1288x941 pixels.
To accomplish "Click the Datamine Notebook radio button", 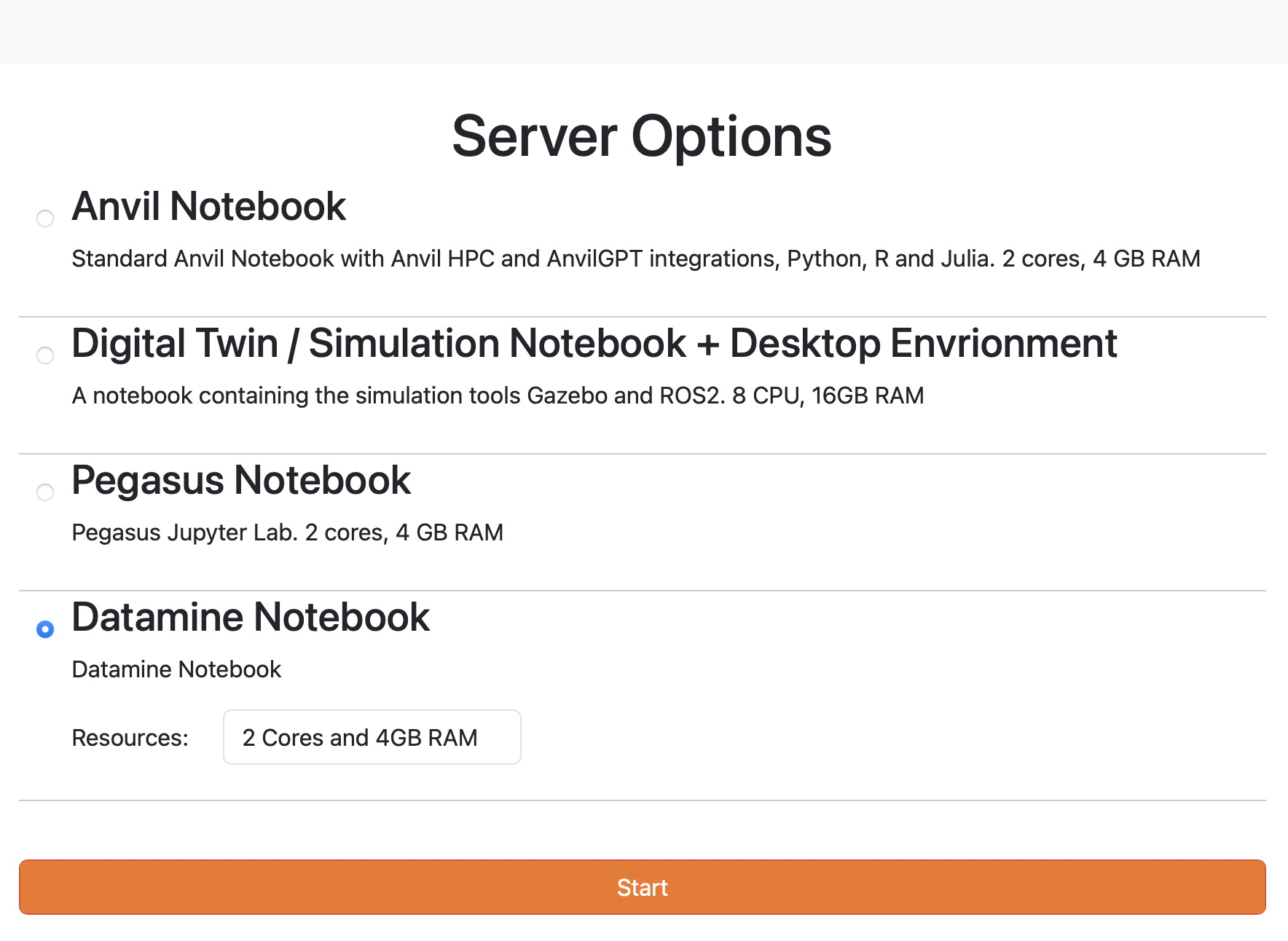I will point(45,629).
